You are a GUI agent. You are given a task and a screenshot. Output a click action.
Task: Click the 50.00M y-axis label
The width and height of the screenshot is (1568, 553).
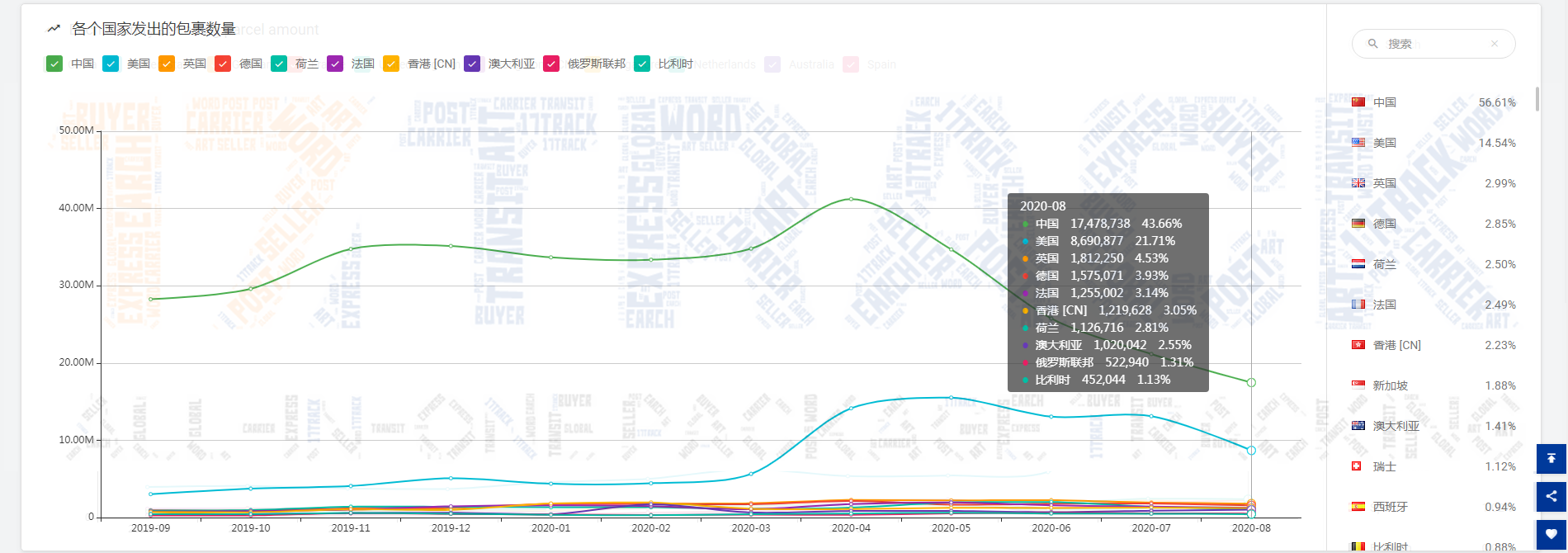coord(76,130)
